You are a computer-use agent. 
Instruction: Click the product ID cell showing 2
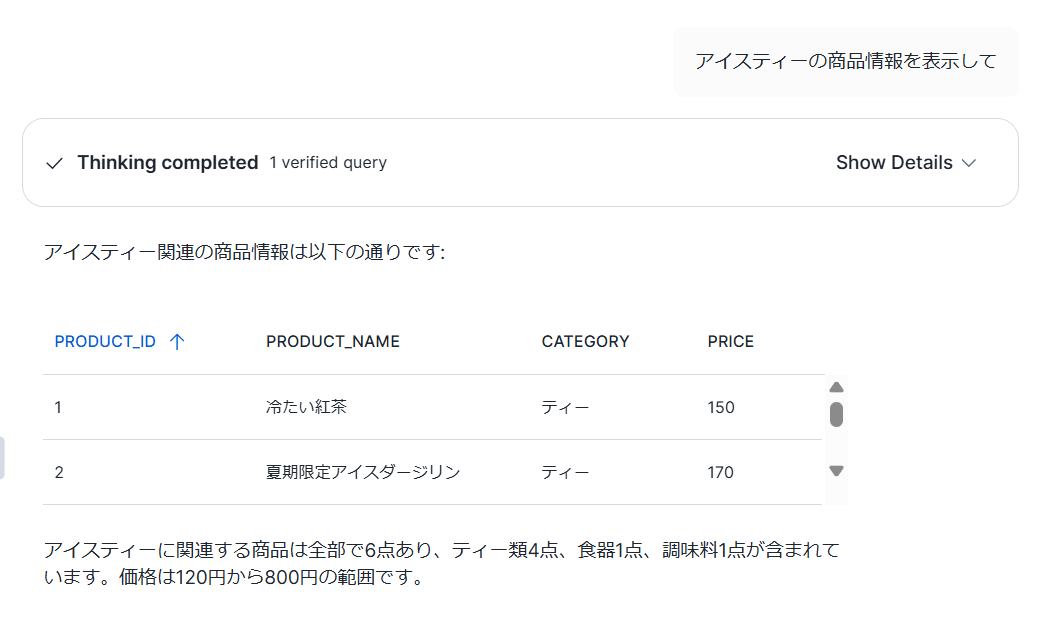click(59, 472)
